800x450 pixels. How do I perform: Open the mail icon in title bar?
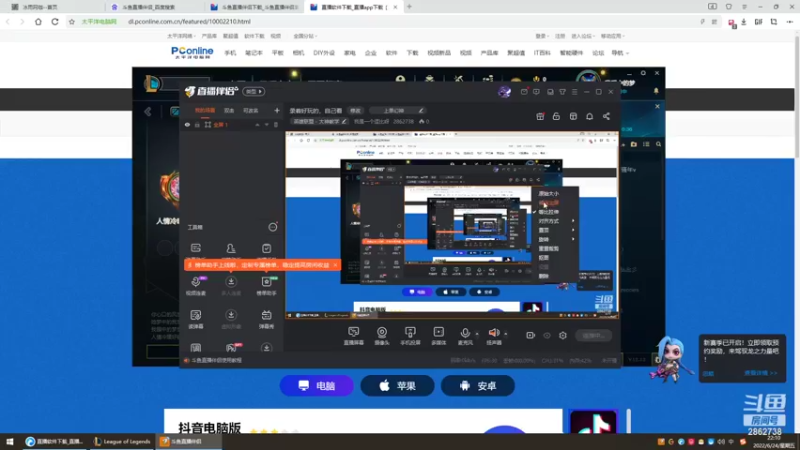tap(524, 92)
